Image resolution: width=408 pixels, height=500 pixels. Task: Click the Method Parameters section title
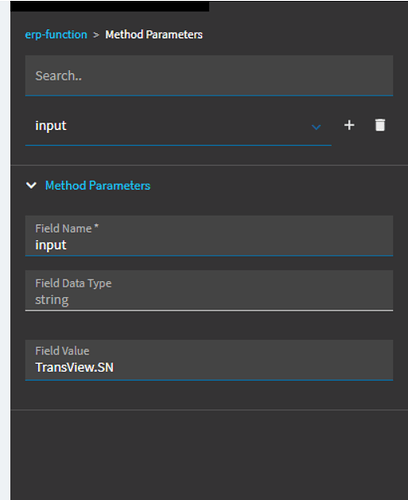pos(98,185)
